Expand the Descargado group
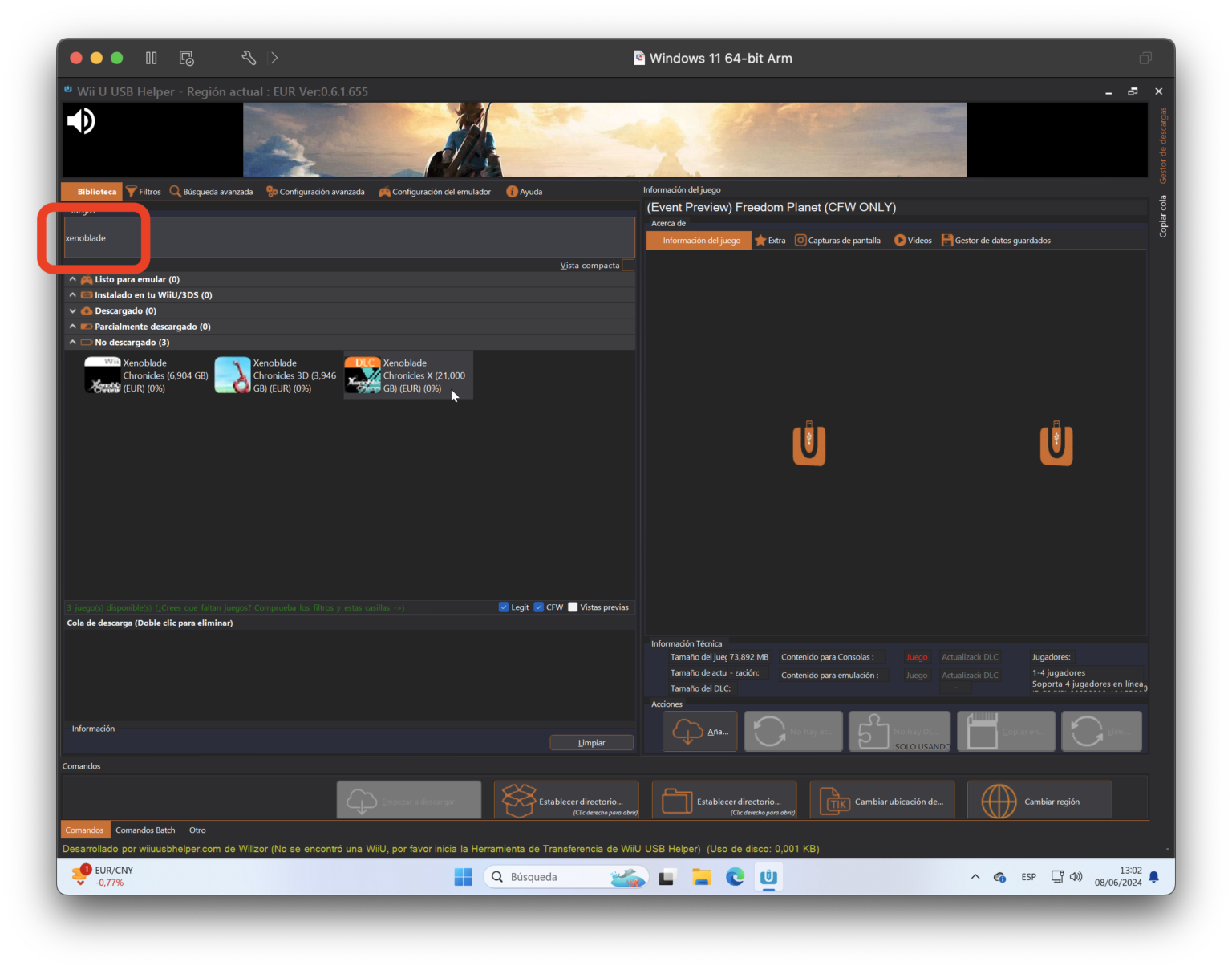The image size is (1232, 970). pyautogui.click(x=73, y=311)
